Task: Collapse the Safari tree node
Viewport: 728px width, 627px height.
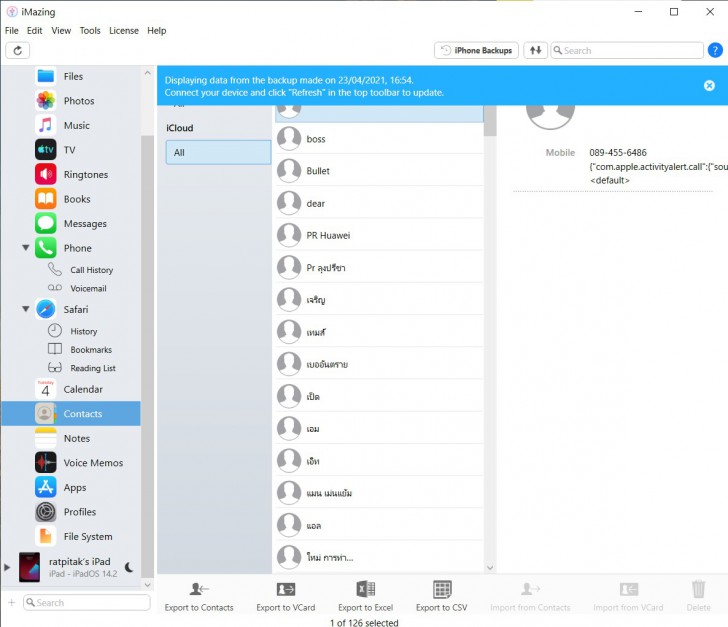Action: pyautogui.click(x=26, y=309)
